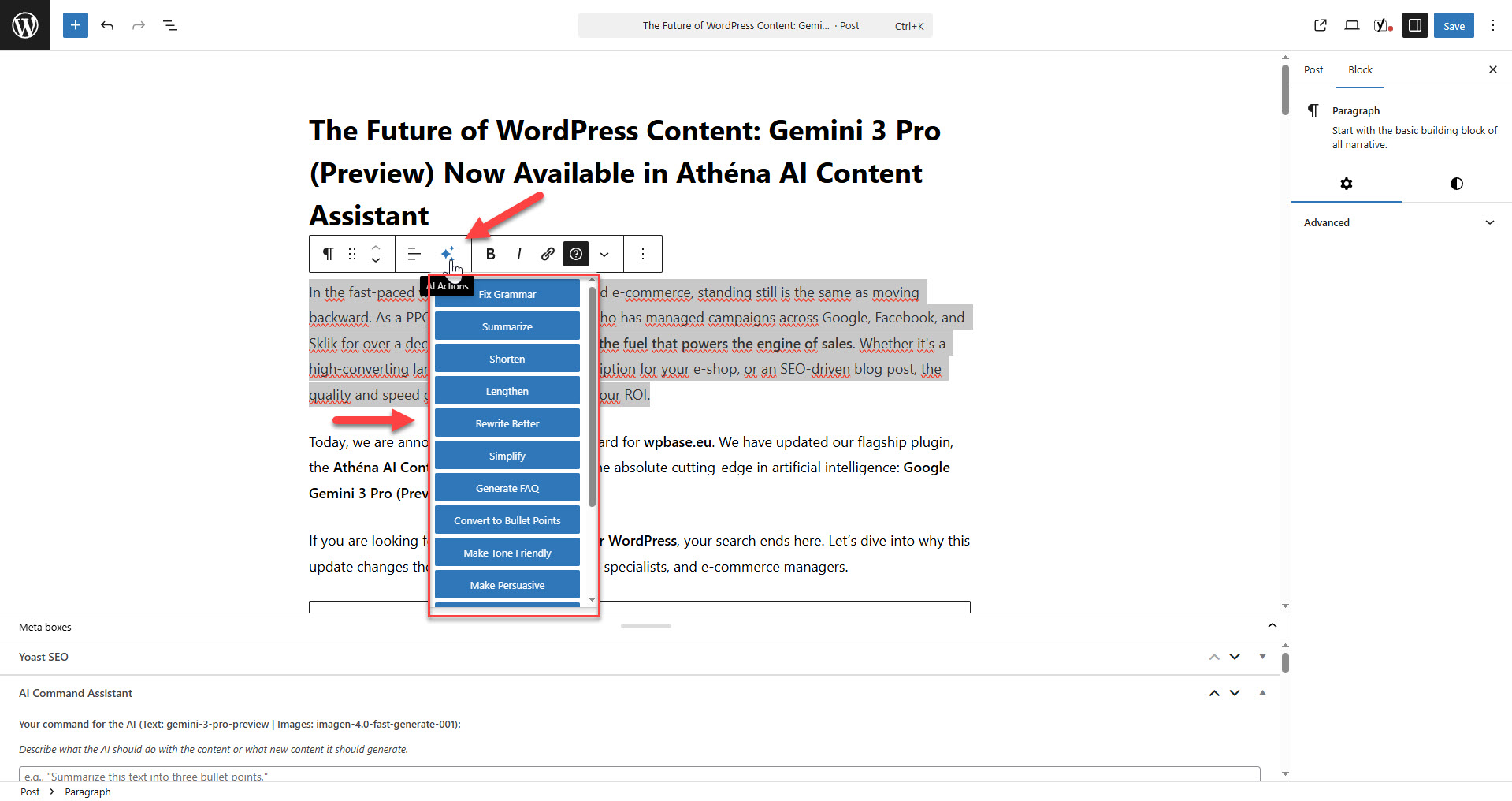Image resolution: width=1512 pixels, height=801 pixels.
Task: Switch to the Post tab
Action: pos(1313,69)
